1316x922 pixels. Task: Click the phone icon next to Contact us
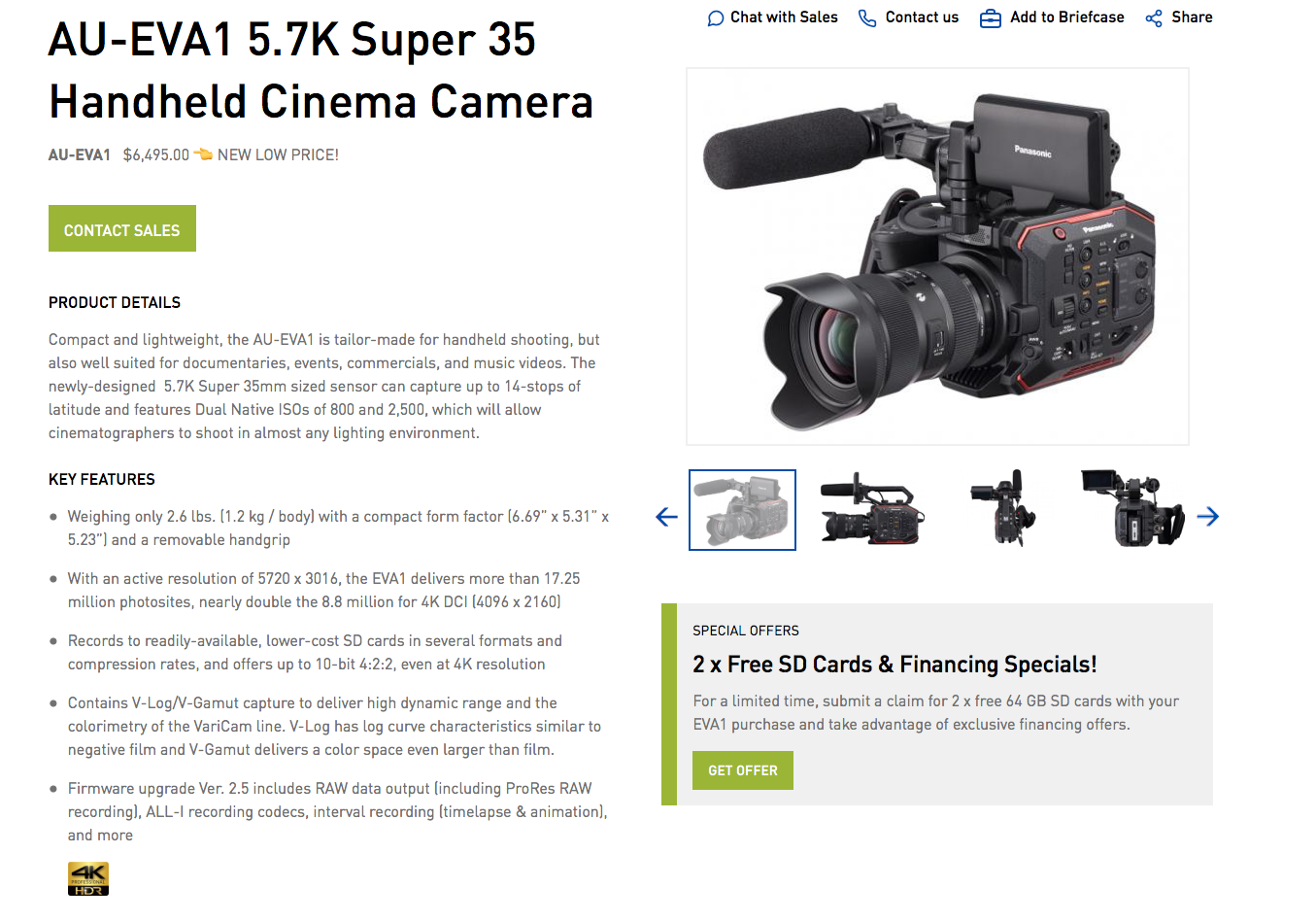pyautogui.click(x=867, y=18)
